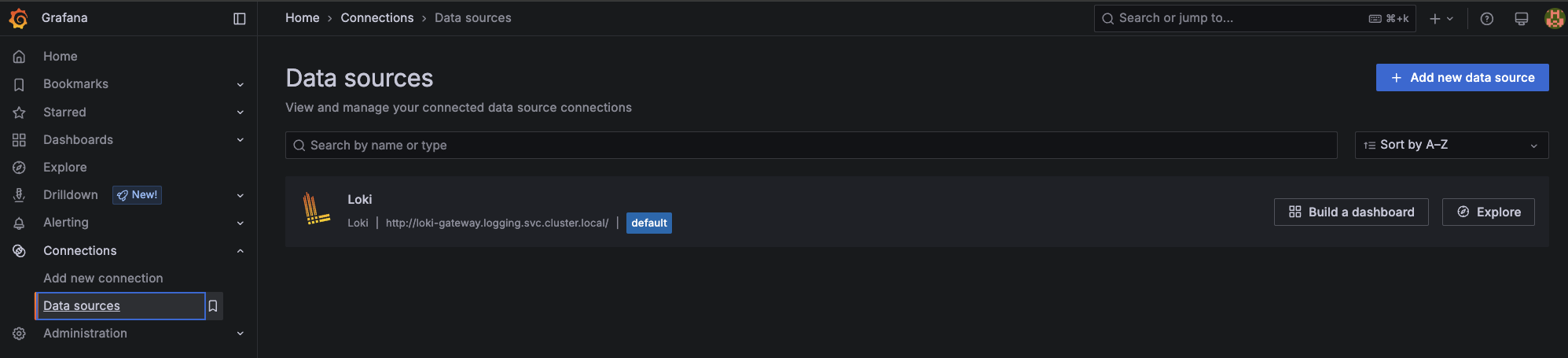This screenshot has height=358, width=1568.
Task: Open Add new connection menu item
Action: [x=103, y=279]
